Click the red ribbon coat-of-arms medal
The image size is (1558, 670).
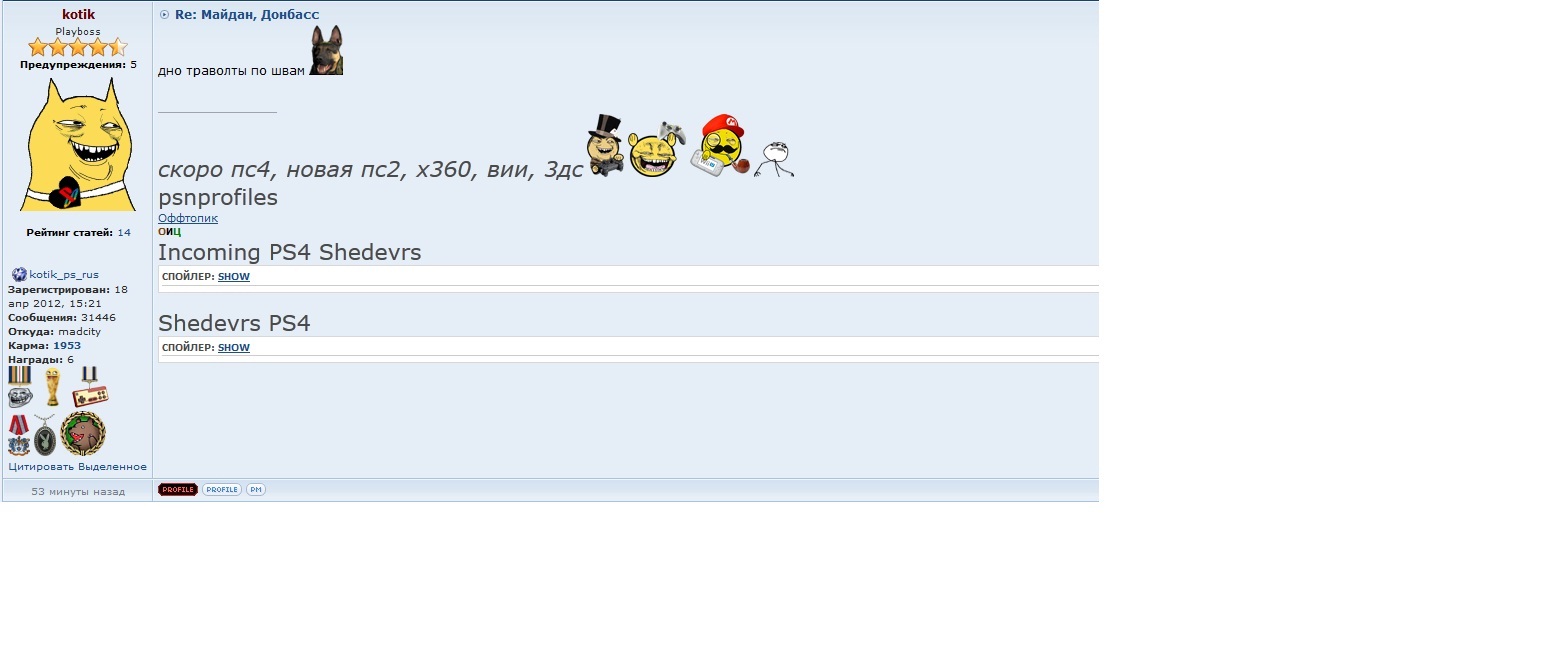point(19,435)
